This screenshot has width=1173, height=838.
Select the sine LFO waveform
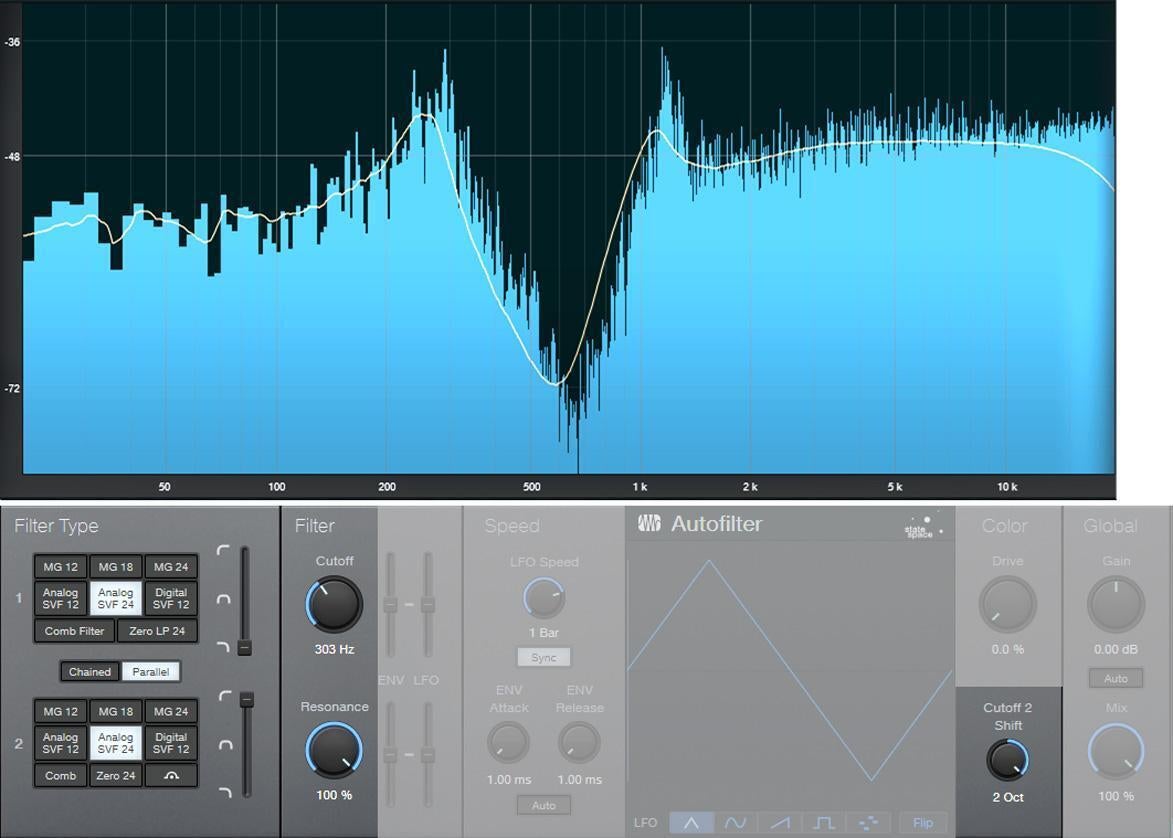click(735, 823)
